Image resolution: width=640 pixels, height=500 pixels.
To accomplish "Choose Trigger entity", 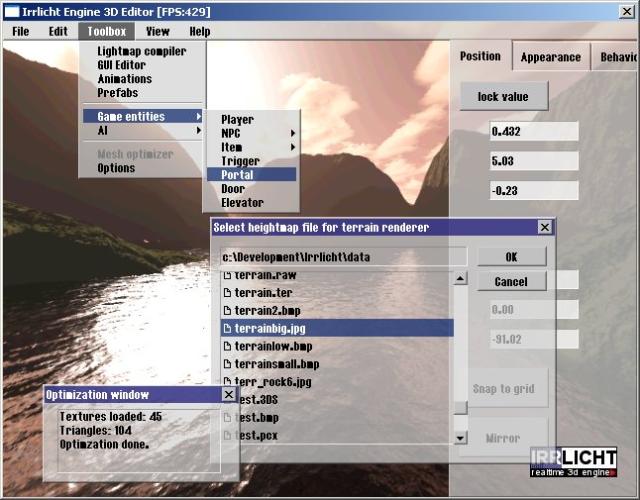I will coord(252,161).
